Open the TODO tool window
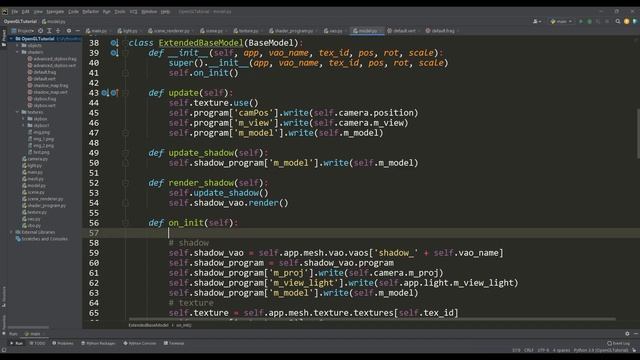 click(38, 343)
